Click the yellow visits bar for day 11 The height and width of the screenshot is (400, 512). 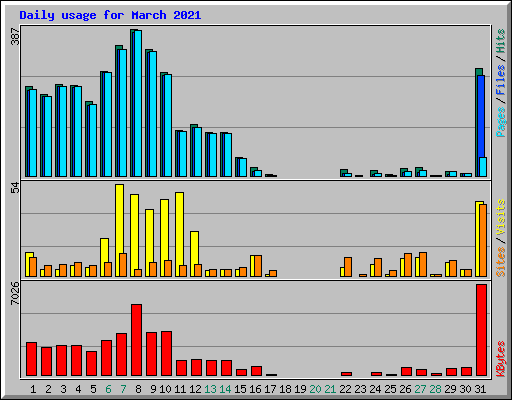click(179, 229)
